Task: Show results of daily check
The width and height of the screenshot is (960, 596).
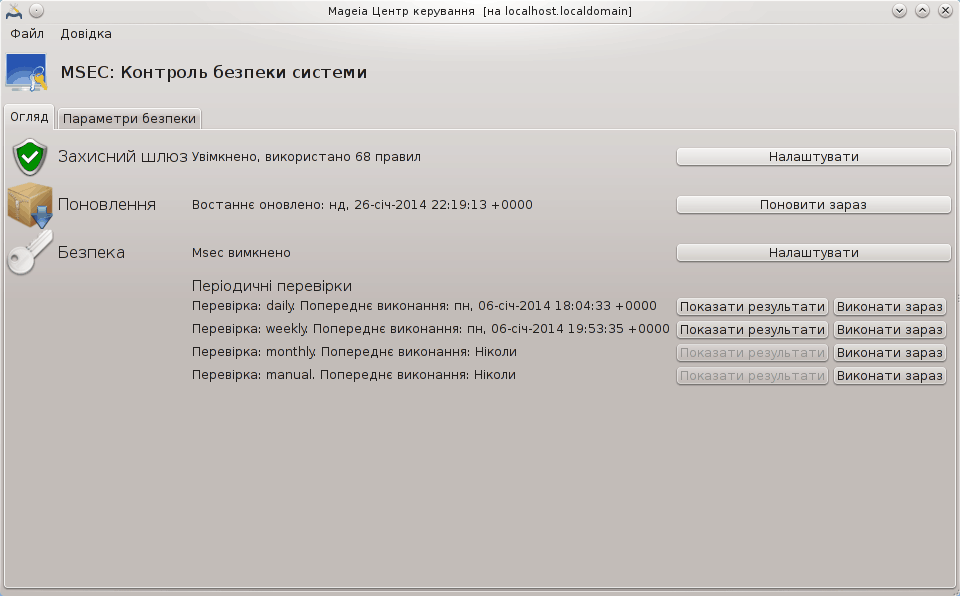Action: (752, 306)
